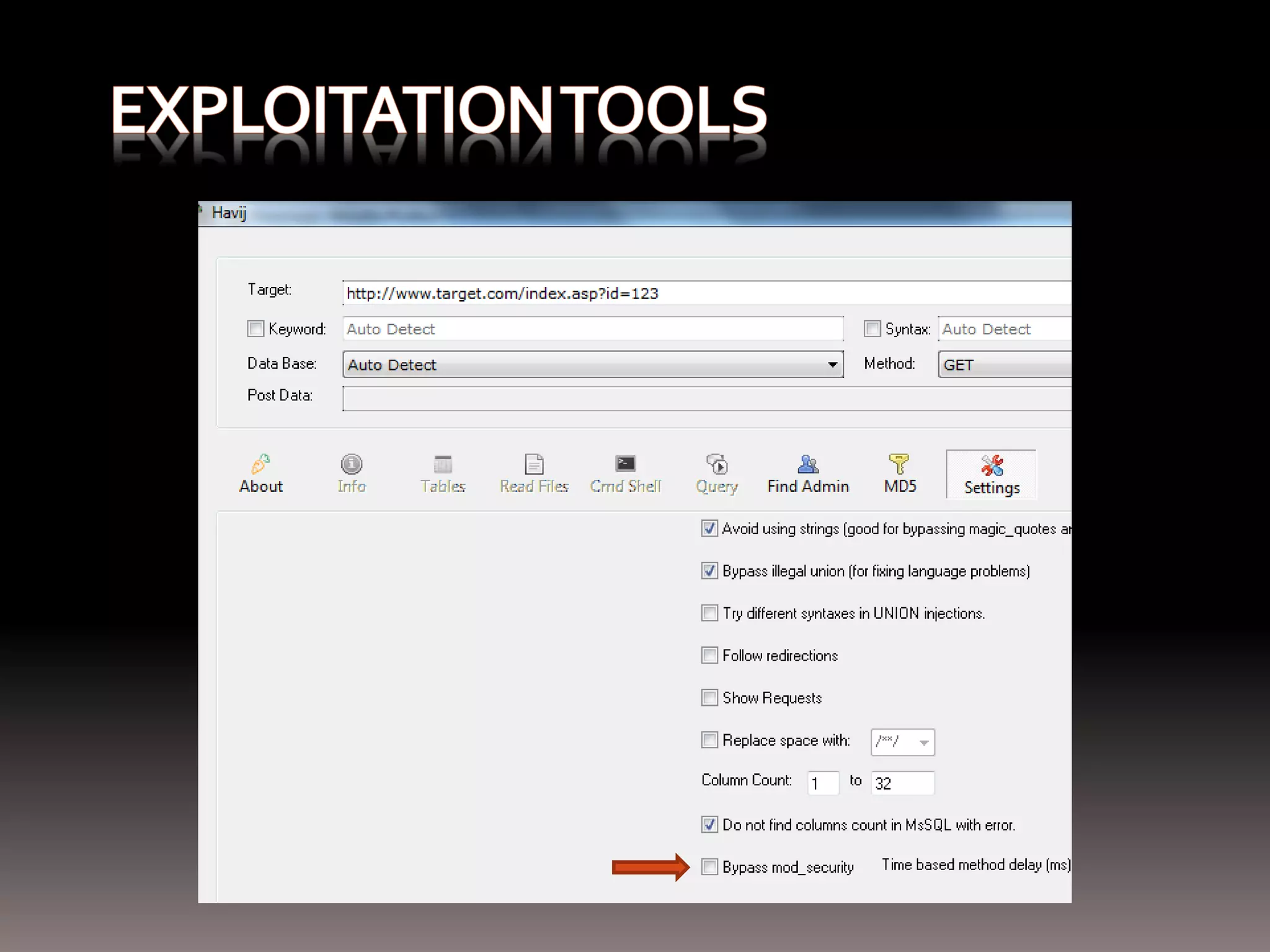Uncheck Bypass illegal union option
Viewport: 1270px width, 952px height.
pos(709,571)
